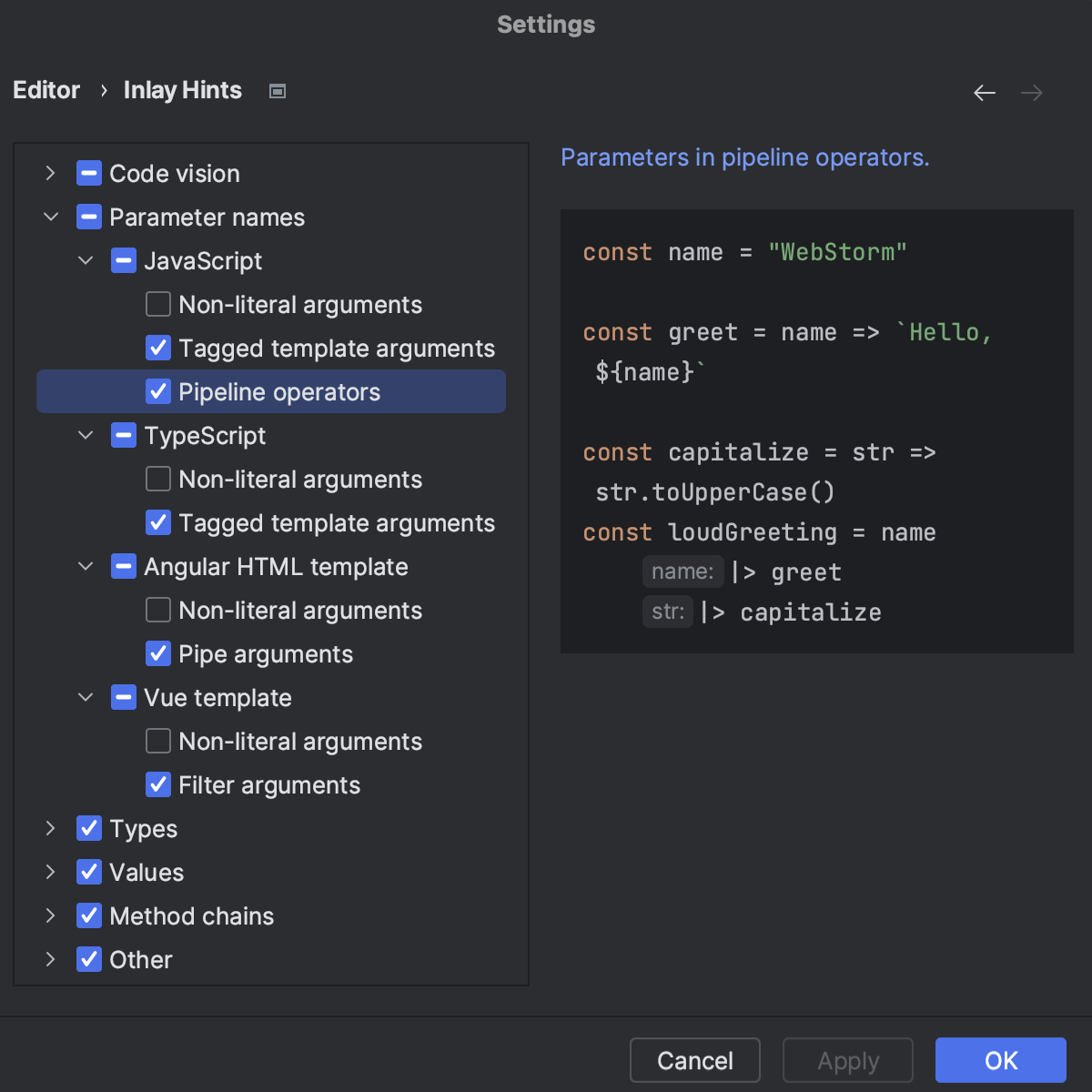Image resolution: width=1092 pixels, height=1092 pixels.
Task: Click the OK button
Action: (1000, 1060)
